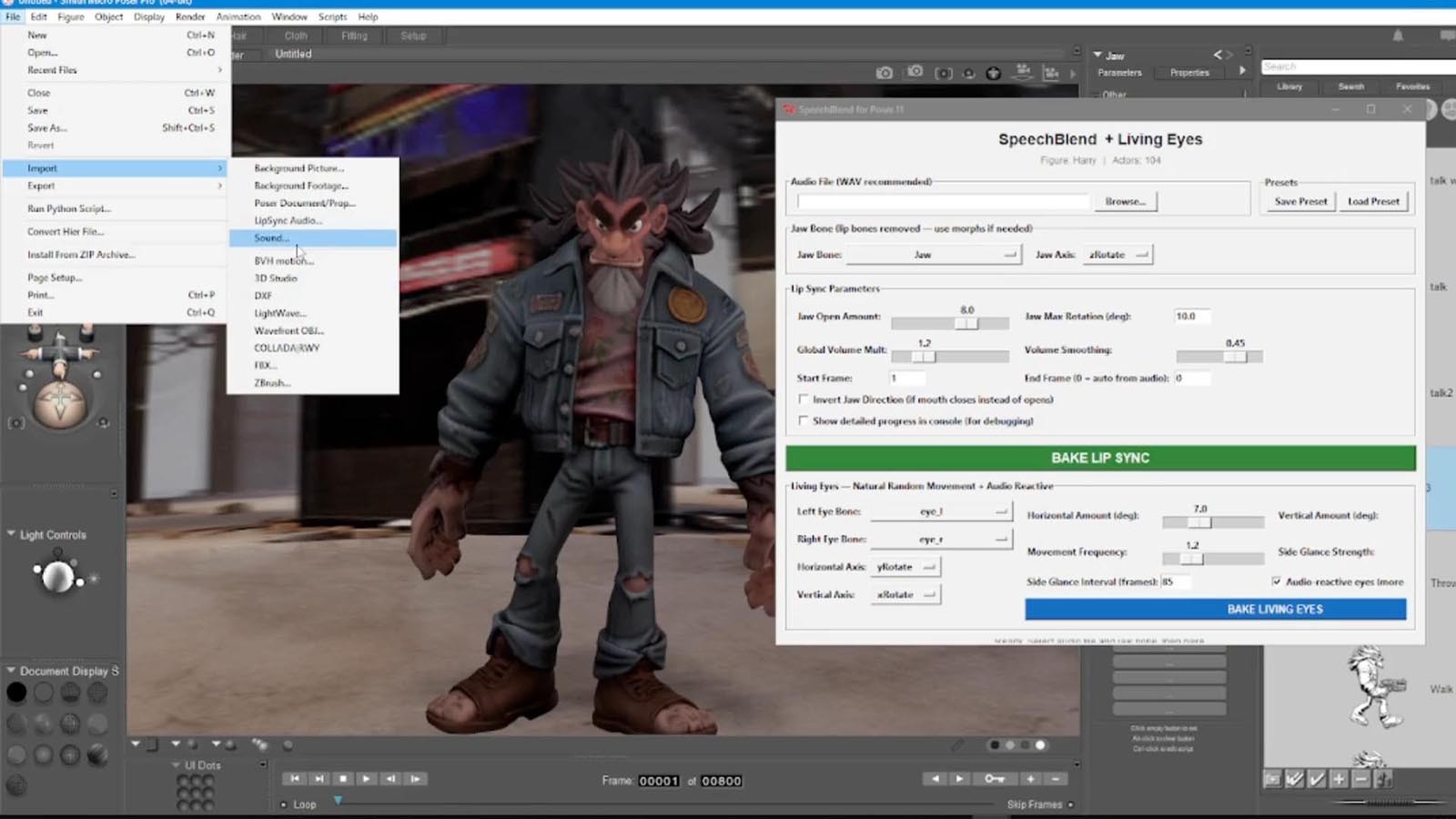Screen dimensions: 1456x819
Task: Open the Vertical Axis dropdown
Action: point(906,595)
